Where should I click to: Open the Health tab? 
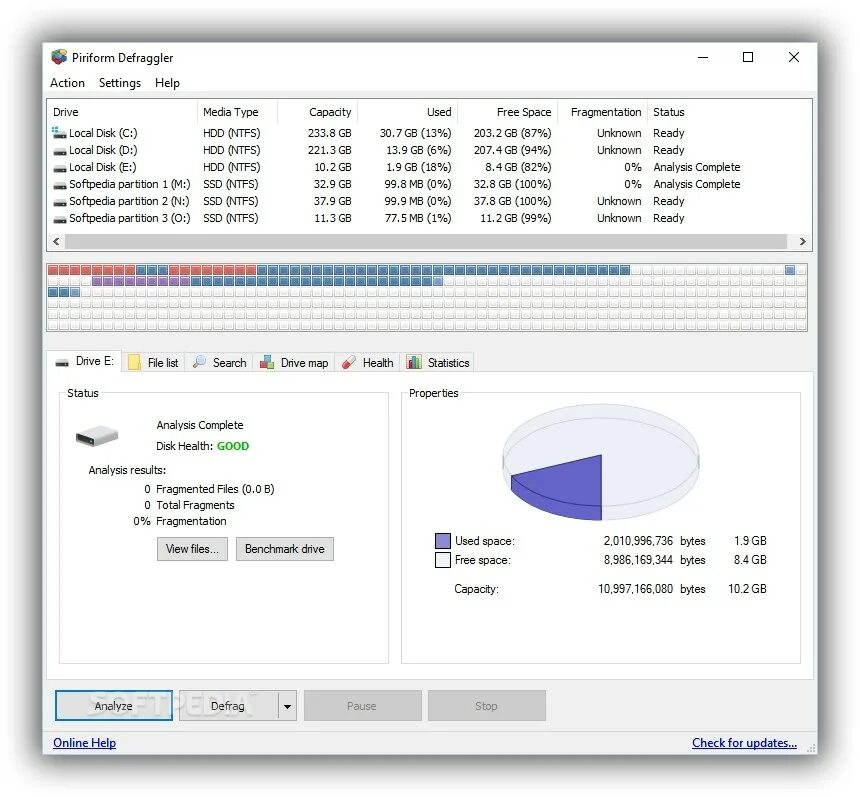click(367, 363)
